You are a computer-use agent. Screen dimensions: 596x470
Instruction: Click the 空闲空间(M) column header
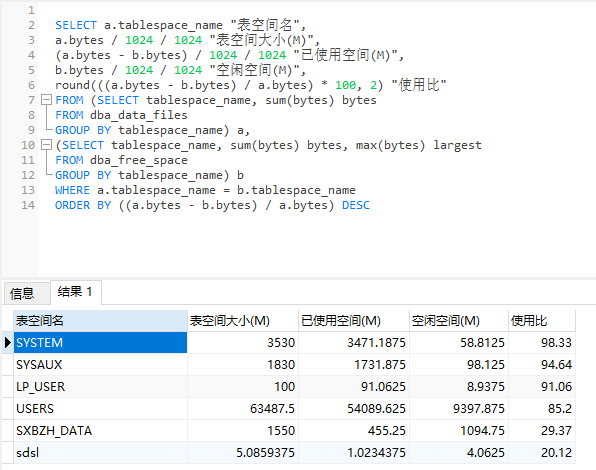click(459, 321)
